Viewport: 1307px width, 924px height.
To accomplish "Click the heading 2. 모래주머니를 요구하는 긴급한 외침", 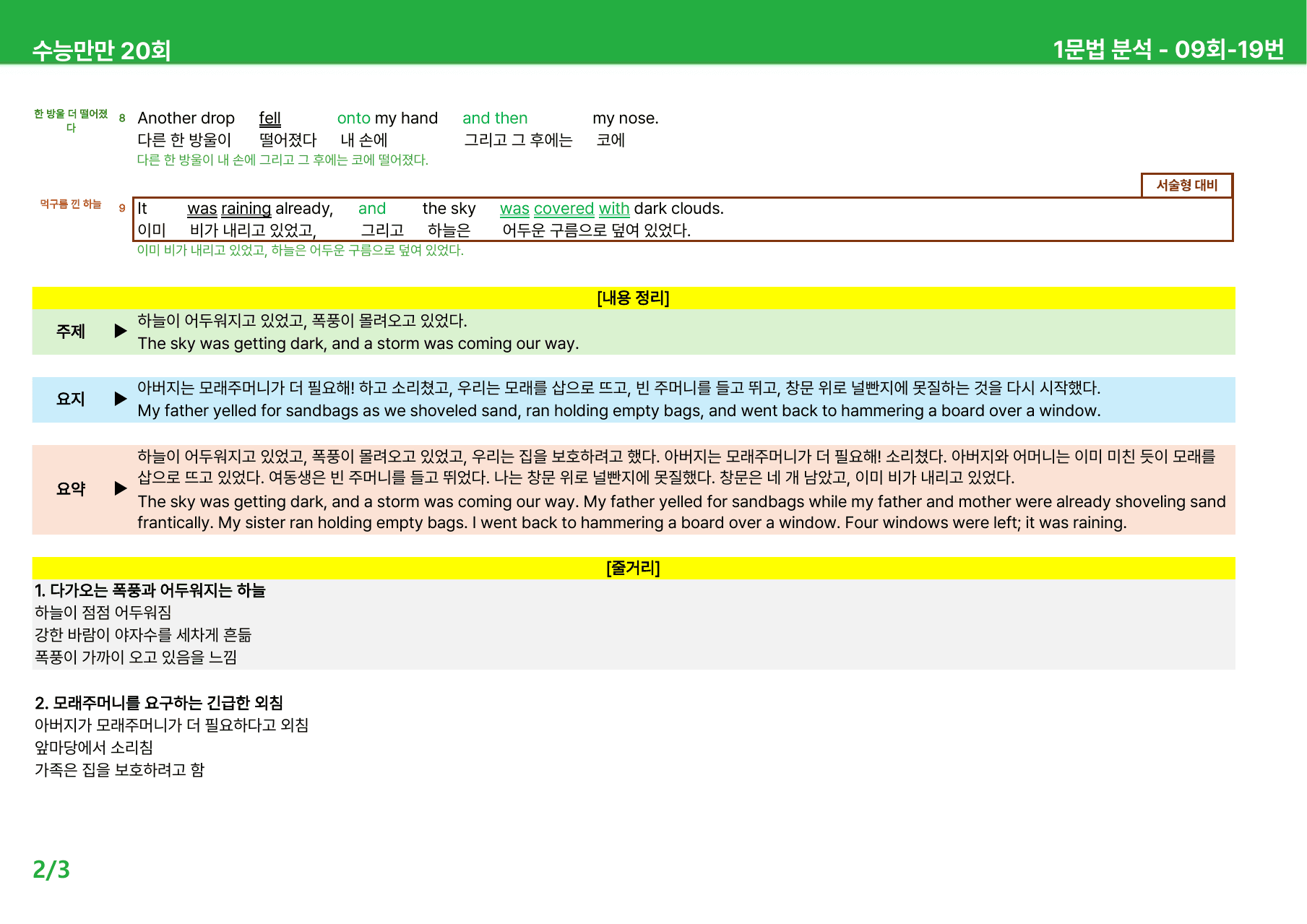I will pyautogui.click(x=159, y=702).
